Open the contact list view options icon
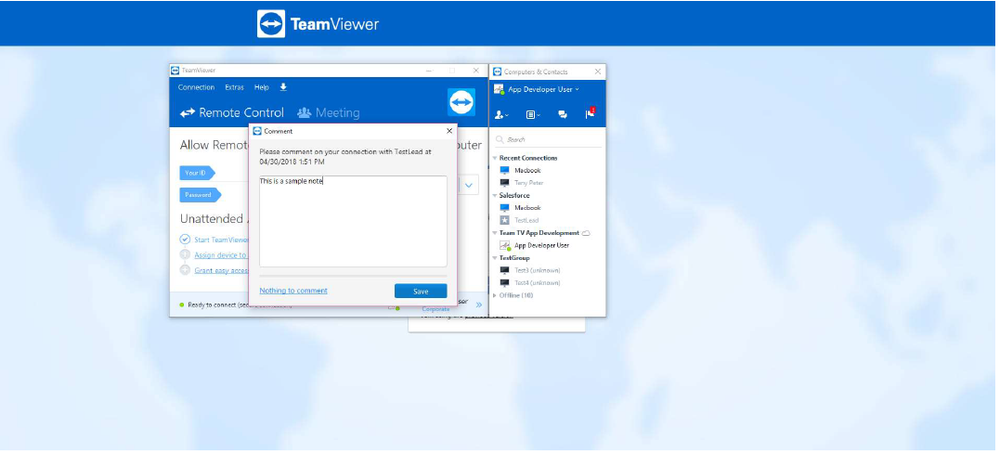999x453 pixels. (533, 115)
